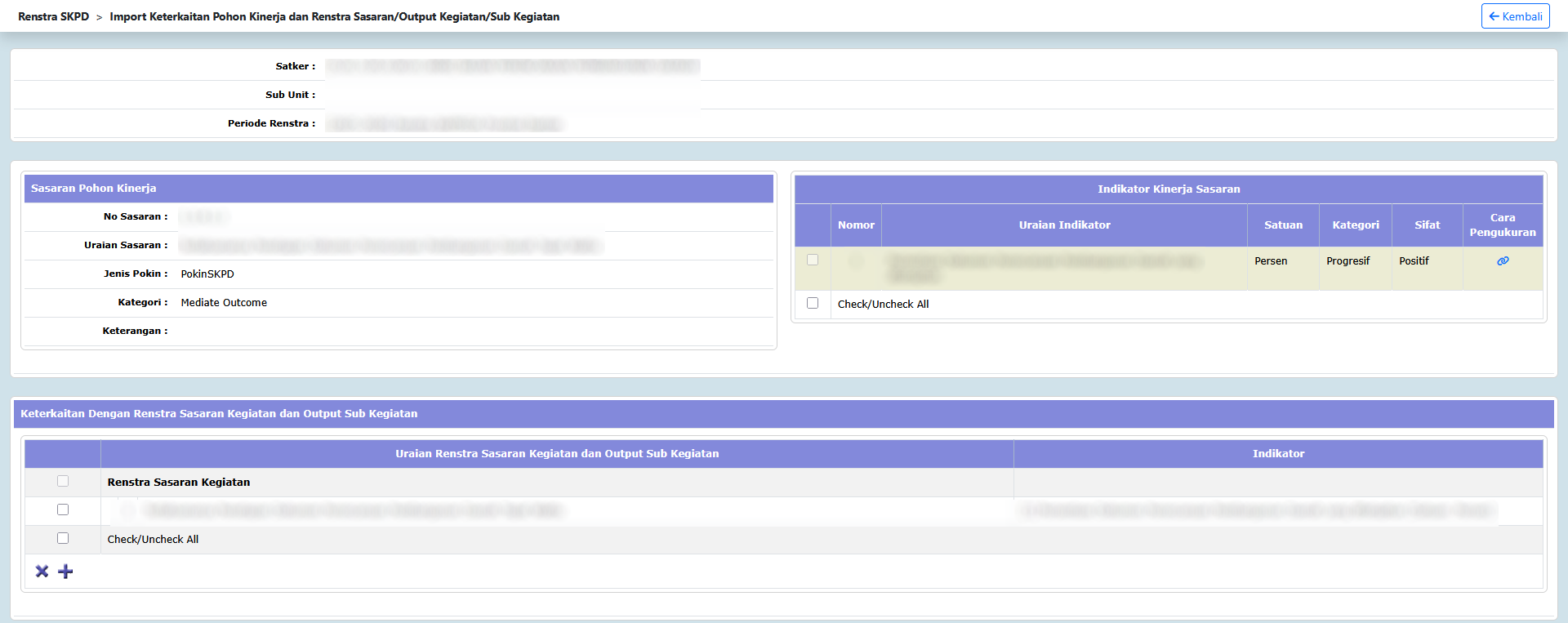Open the Renstra SKPD breadcrumb link
Image resolution: width=1568 pixels, height=623 pixels.
53,16
